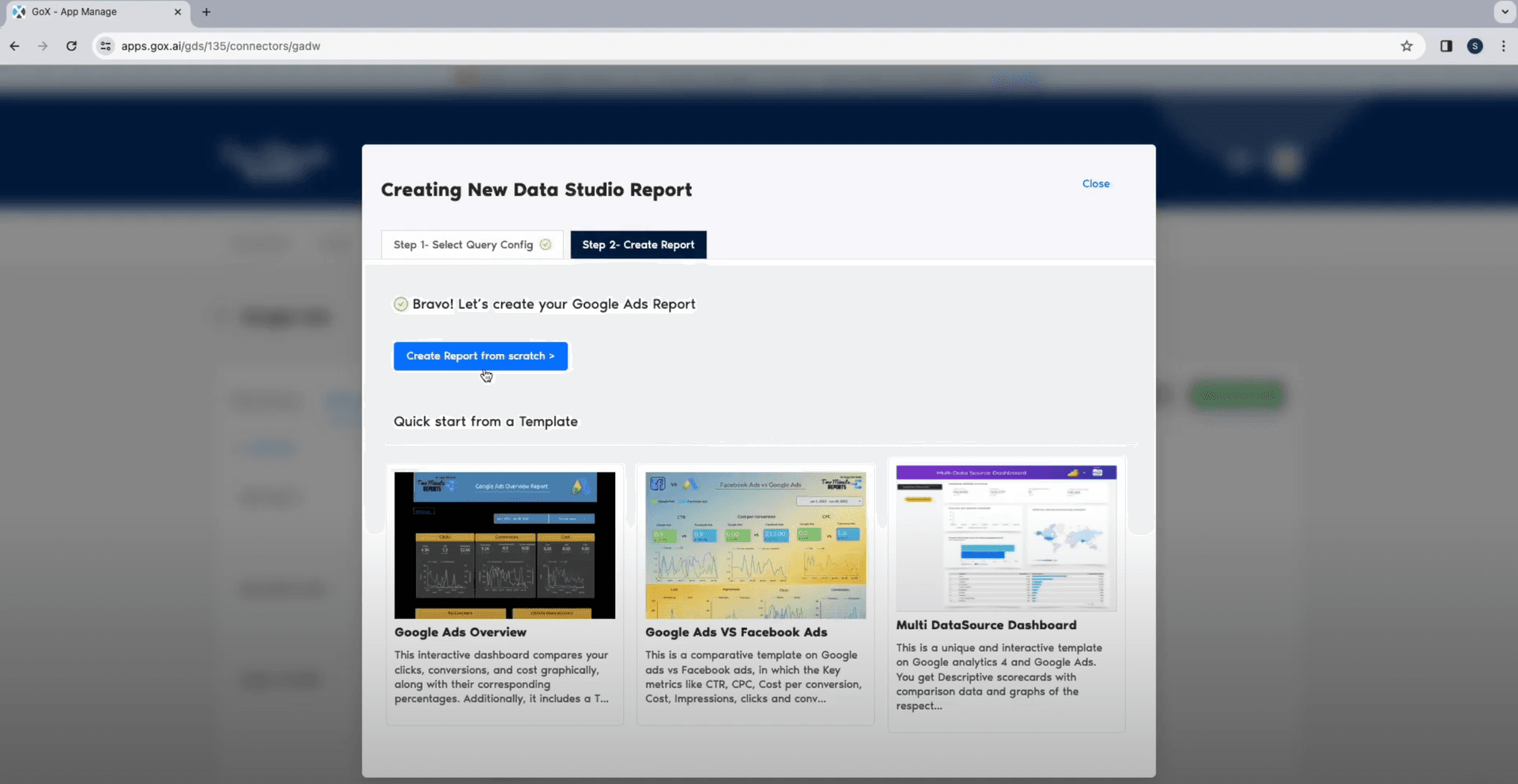This screenshot has width=1518, height=784.
Task: Go back in browser history
Action: tap(14, 46)
